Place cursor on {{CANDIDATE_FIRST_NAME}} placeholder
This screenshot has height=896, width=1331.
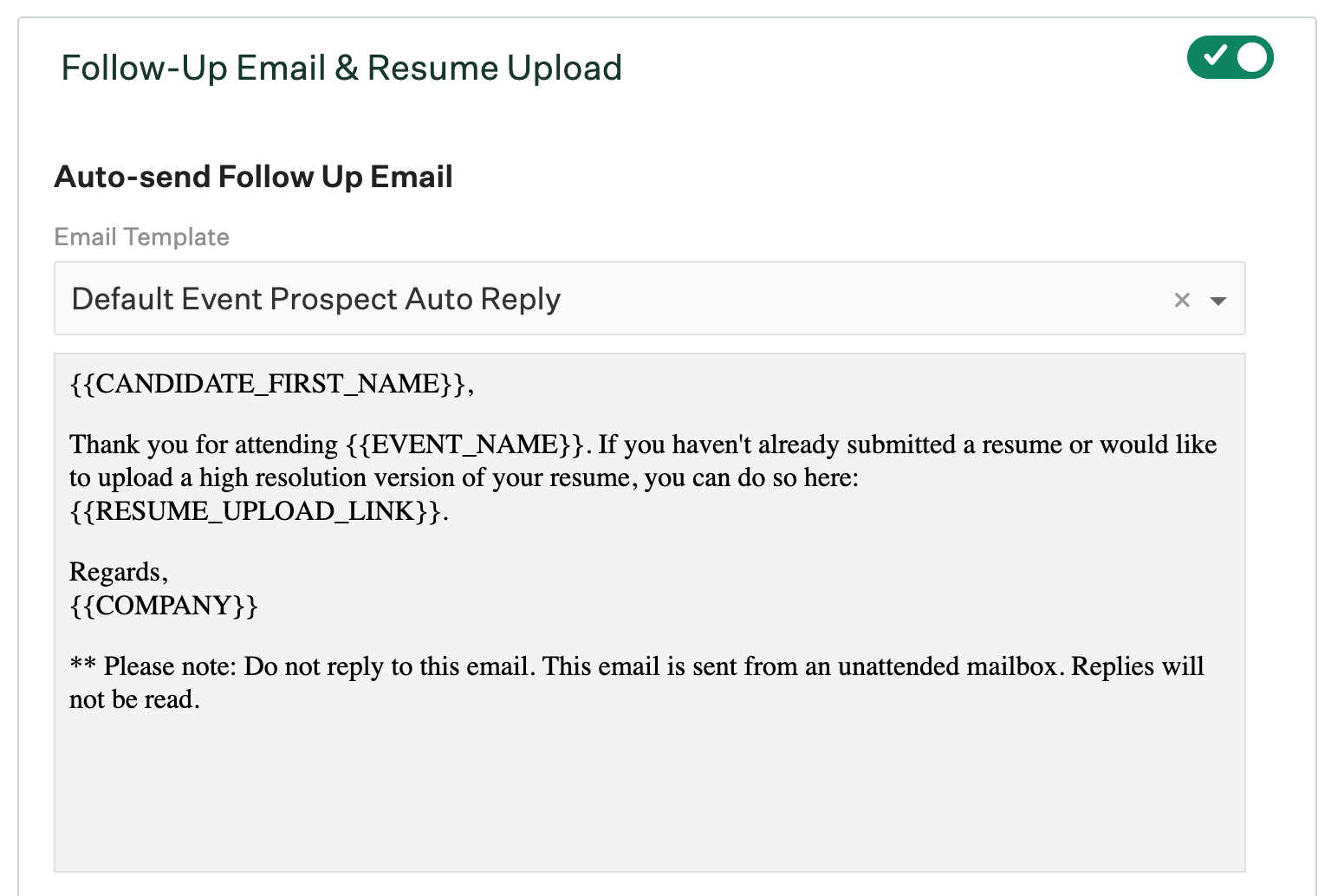(x=269, y=383)
